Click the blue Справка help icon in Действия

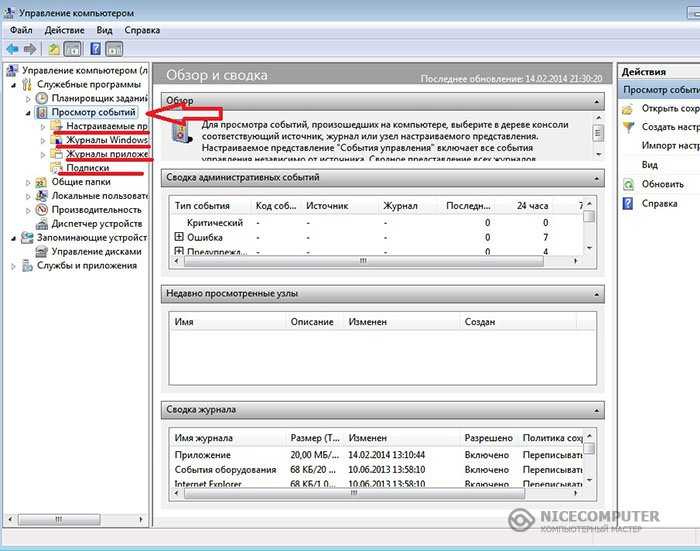[x=628, y=204]
